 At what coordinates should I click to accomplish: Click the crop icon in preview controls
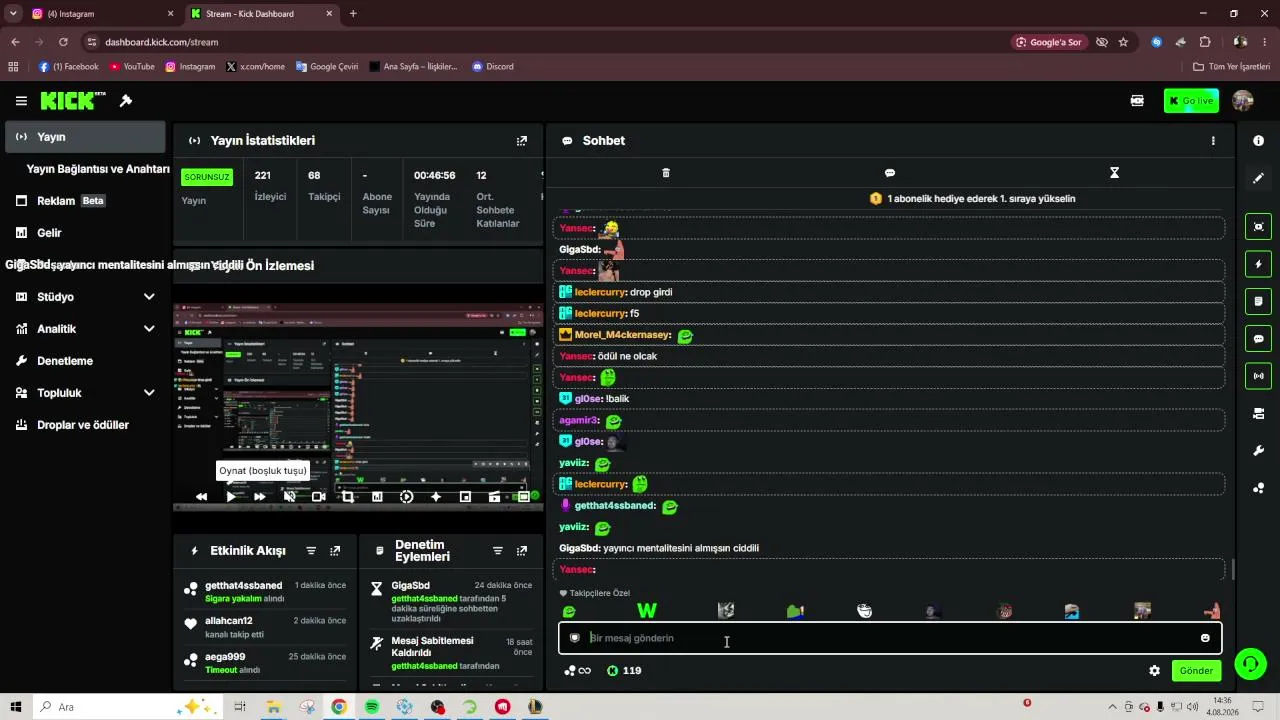click(347, 496)
